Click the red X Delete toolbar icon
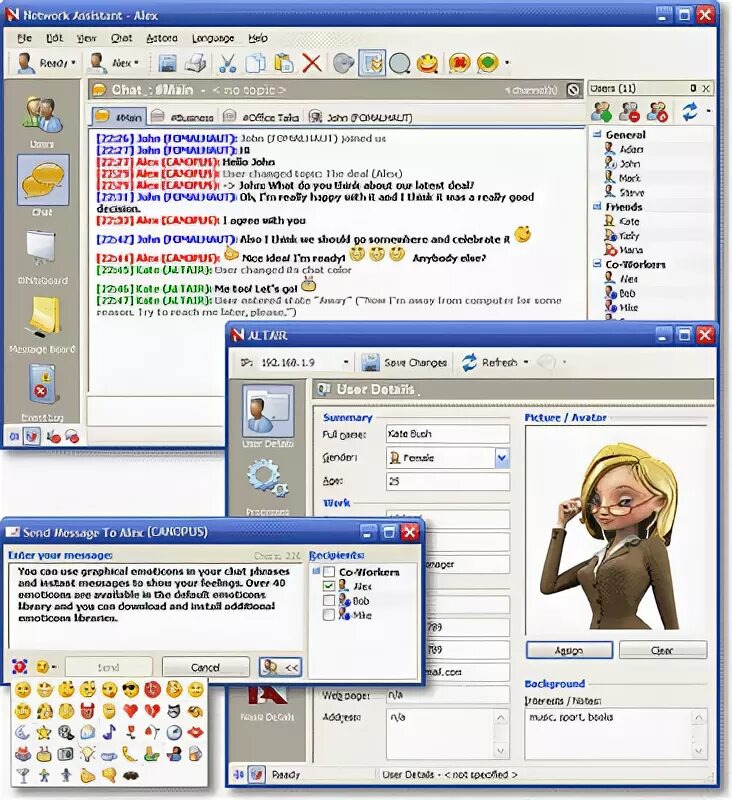The width and height of the screenshot is (732, 800). pyautogui.click(x=312, y=63)
